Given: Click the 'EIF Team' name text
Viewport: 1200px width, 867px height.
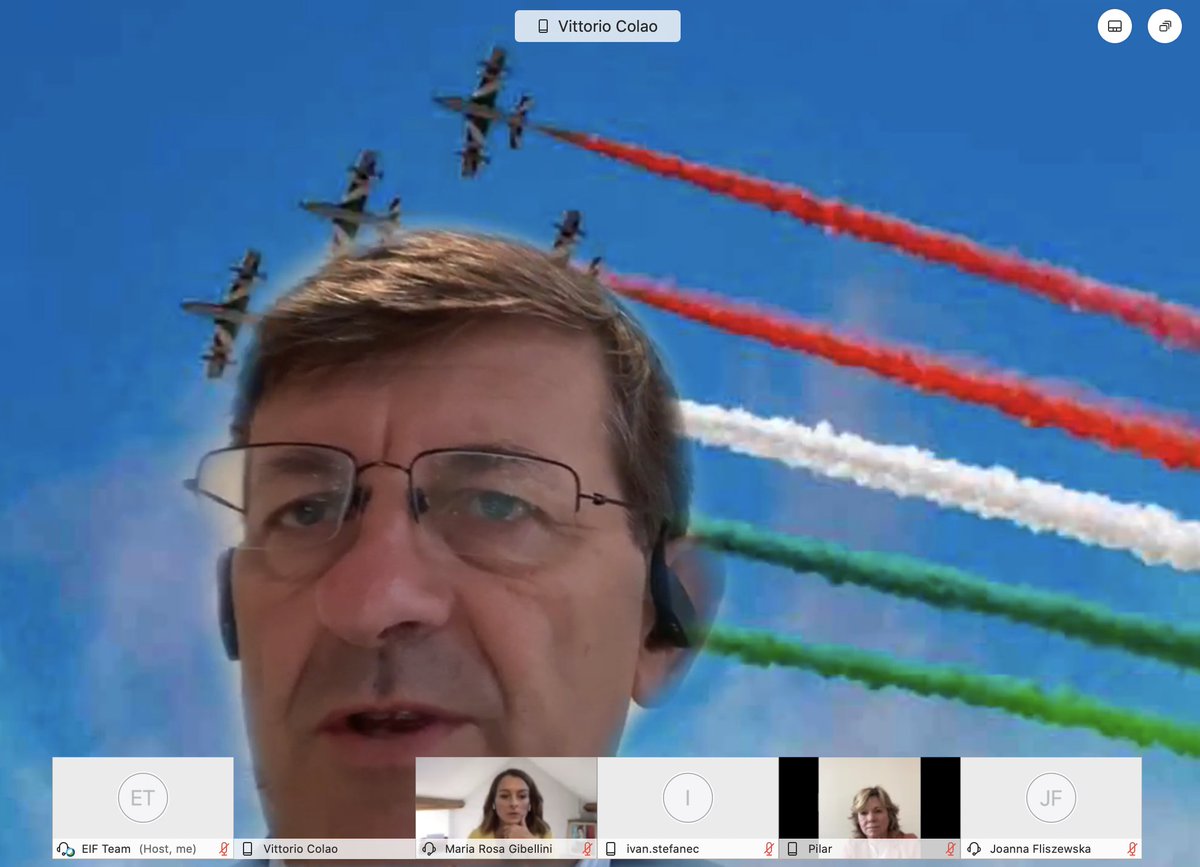Looking at the screenshot, I should coord(106,849).
